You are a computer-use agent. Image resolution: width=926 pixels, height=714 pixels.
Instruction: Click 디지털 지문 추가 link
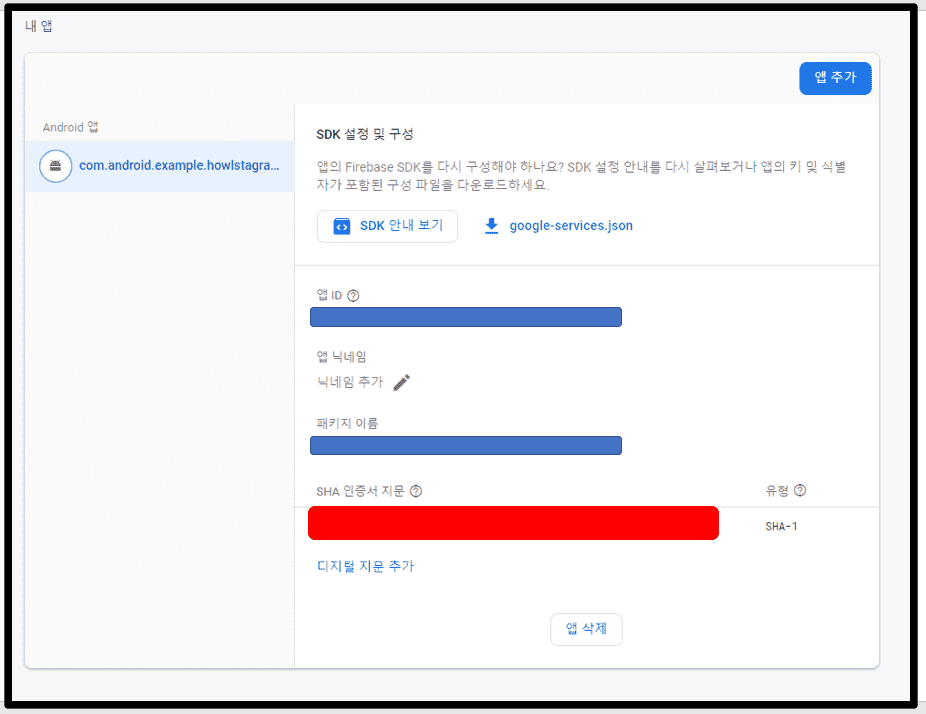click(366, 566)
